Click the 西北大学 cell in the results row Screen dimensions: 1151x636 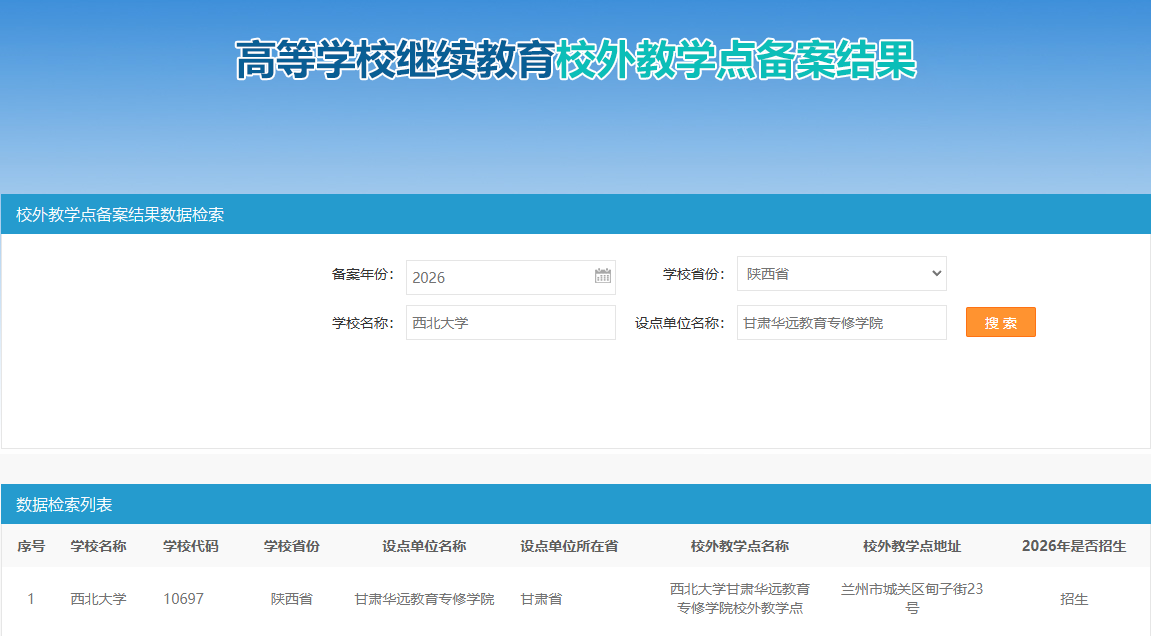[x=98, y=599]
